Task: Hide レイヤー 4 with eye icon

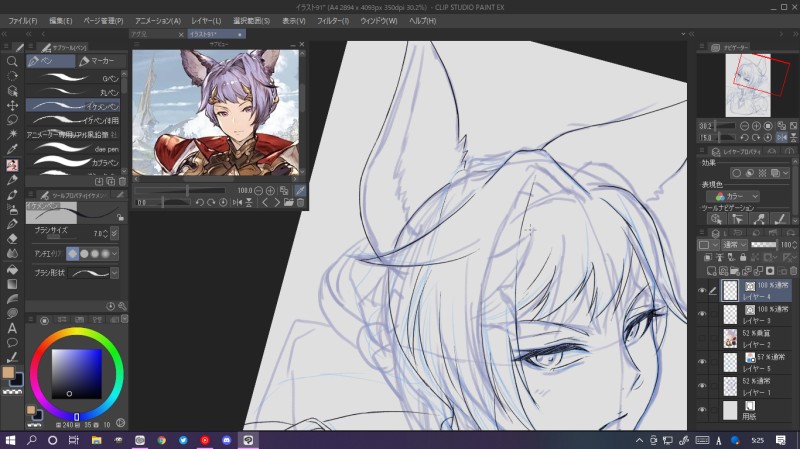Action: click(702, 290)
